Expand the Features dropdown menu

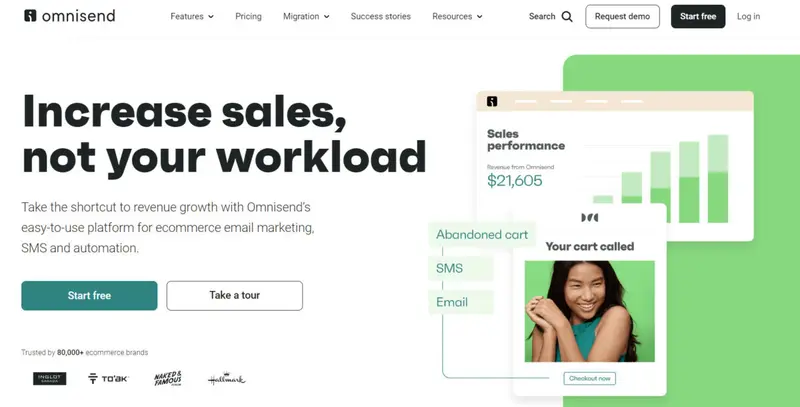[x=192, y=16]
